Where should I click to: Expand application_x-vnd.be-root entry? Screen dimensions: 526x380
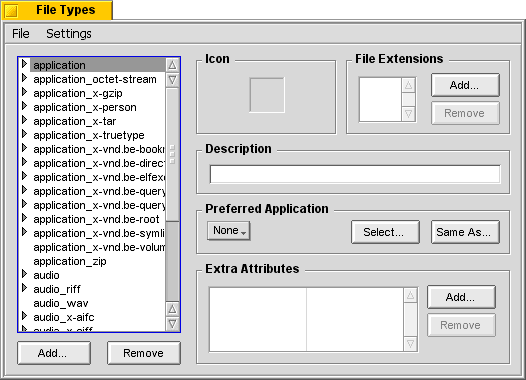point(24,218)
